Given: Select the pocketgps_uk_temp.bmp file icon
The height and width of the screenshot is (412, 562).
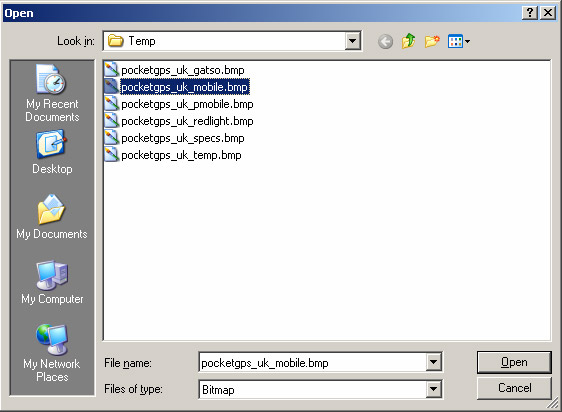Looking at the screenshot, I should (x=111, y=155).
